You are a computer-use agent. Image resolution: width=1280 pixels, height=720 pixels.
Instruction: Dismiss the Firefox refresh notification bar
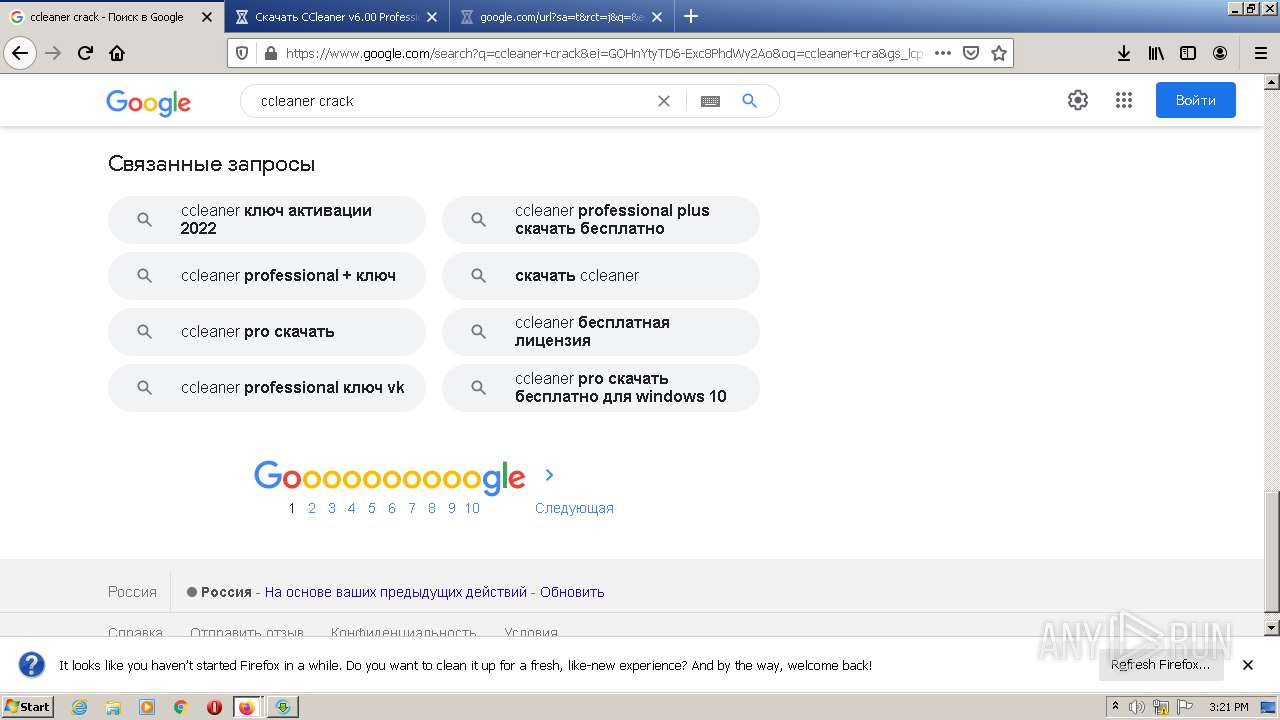(1248, 665)
